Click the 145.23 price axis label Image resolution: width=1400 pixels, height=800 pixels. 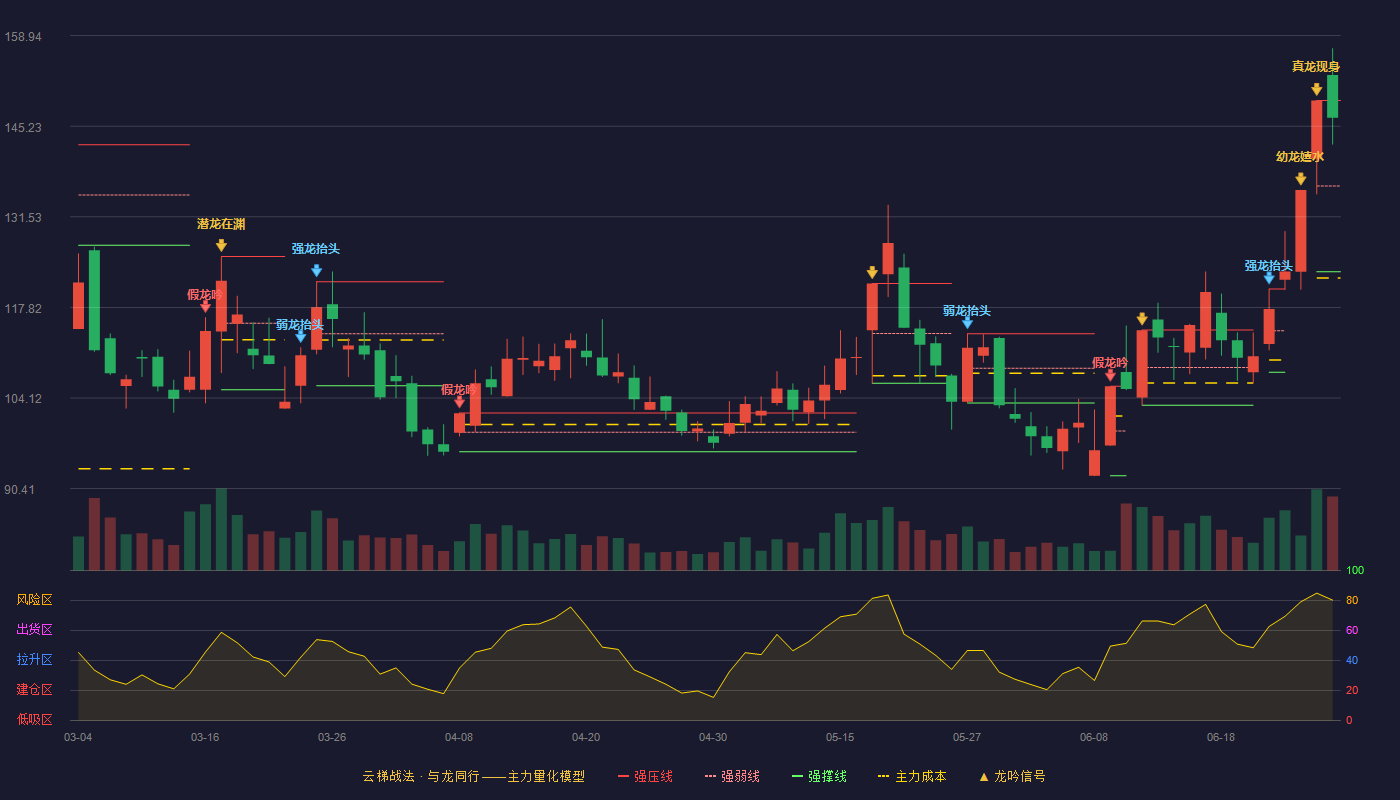click(23, 127)
